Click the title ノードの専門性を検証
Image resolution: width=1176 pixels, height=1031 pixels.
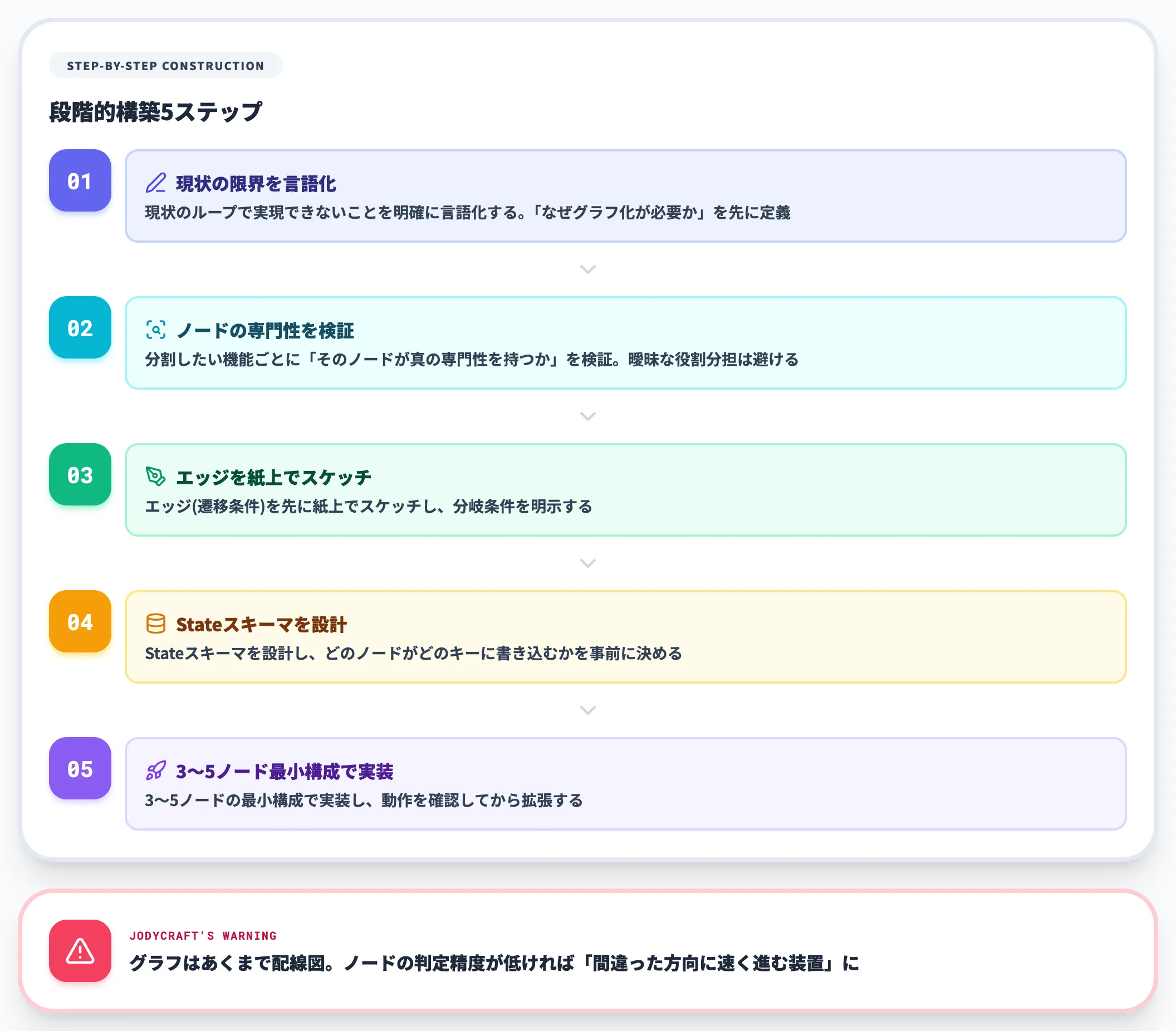point(264,330)
